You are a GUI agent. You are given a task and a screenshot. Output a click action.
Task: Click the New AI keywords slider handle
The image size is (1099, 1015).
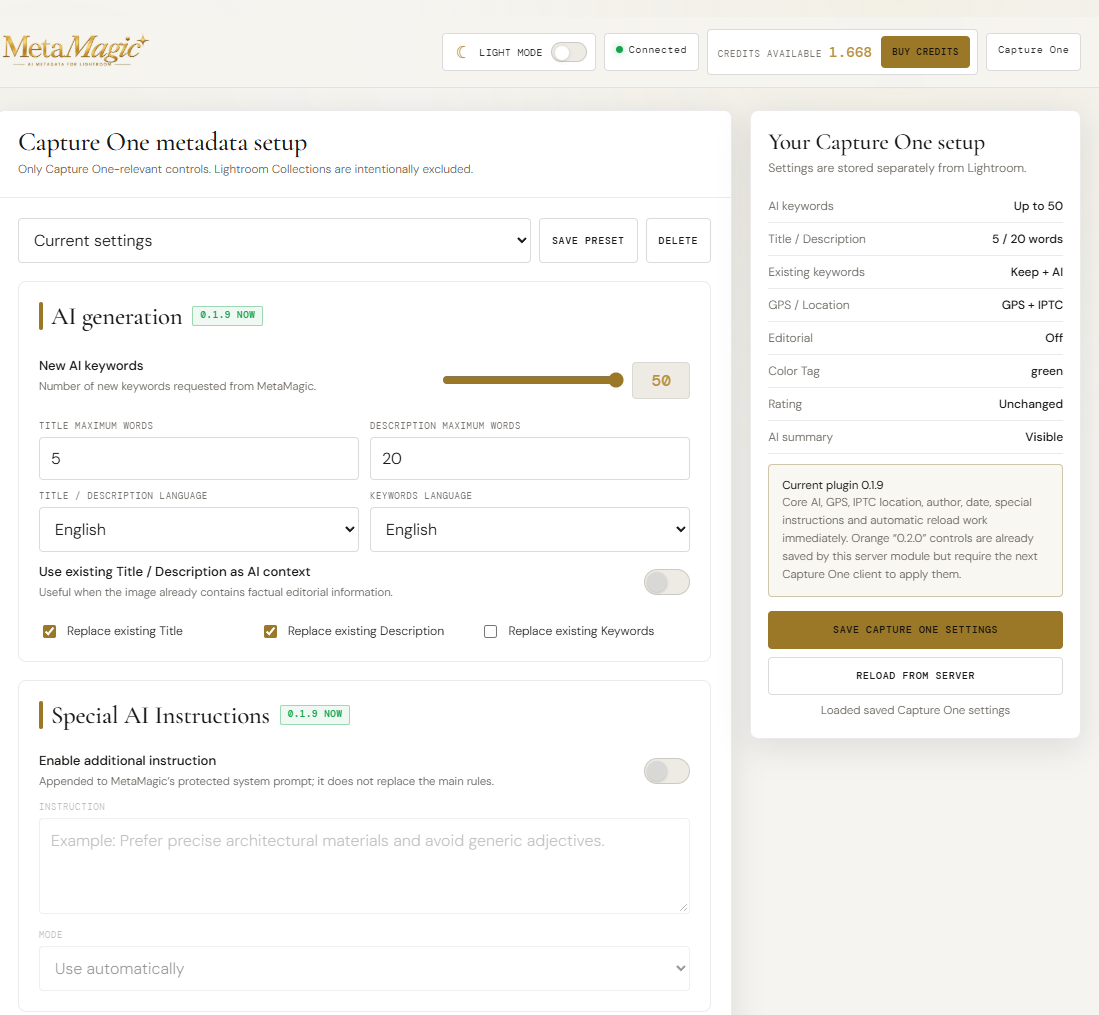tap(616, 380)
